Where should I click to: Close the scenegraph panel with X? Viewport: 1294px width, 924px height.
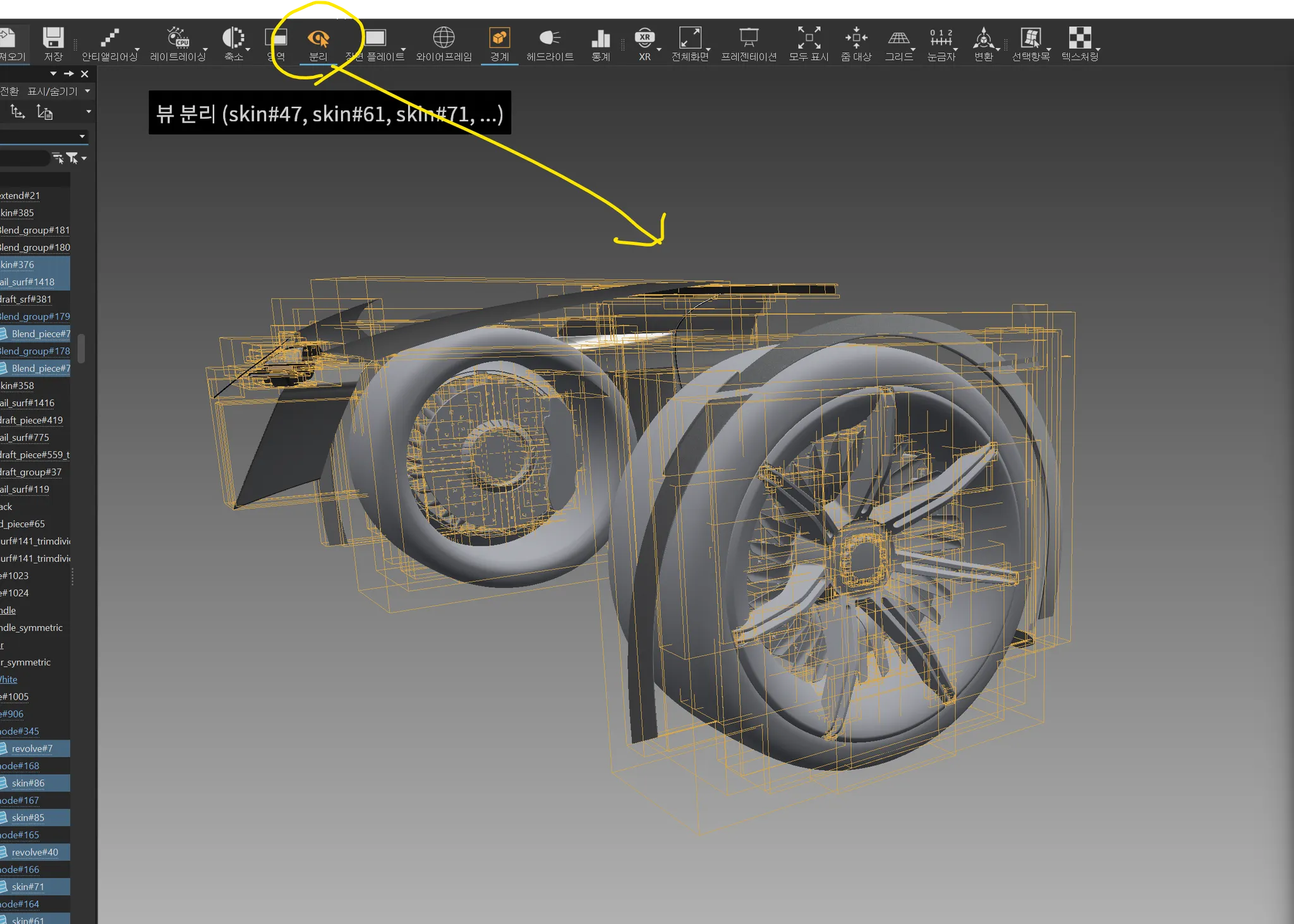point(85,74)
